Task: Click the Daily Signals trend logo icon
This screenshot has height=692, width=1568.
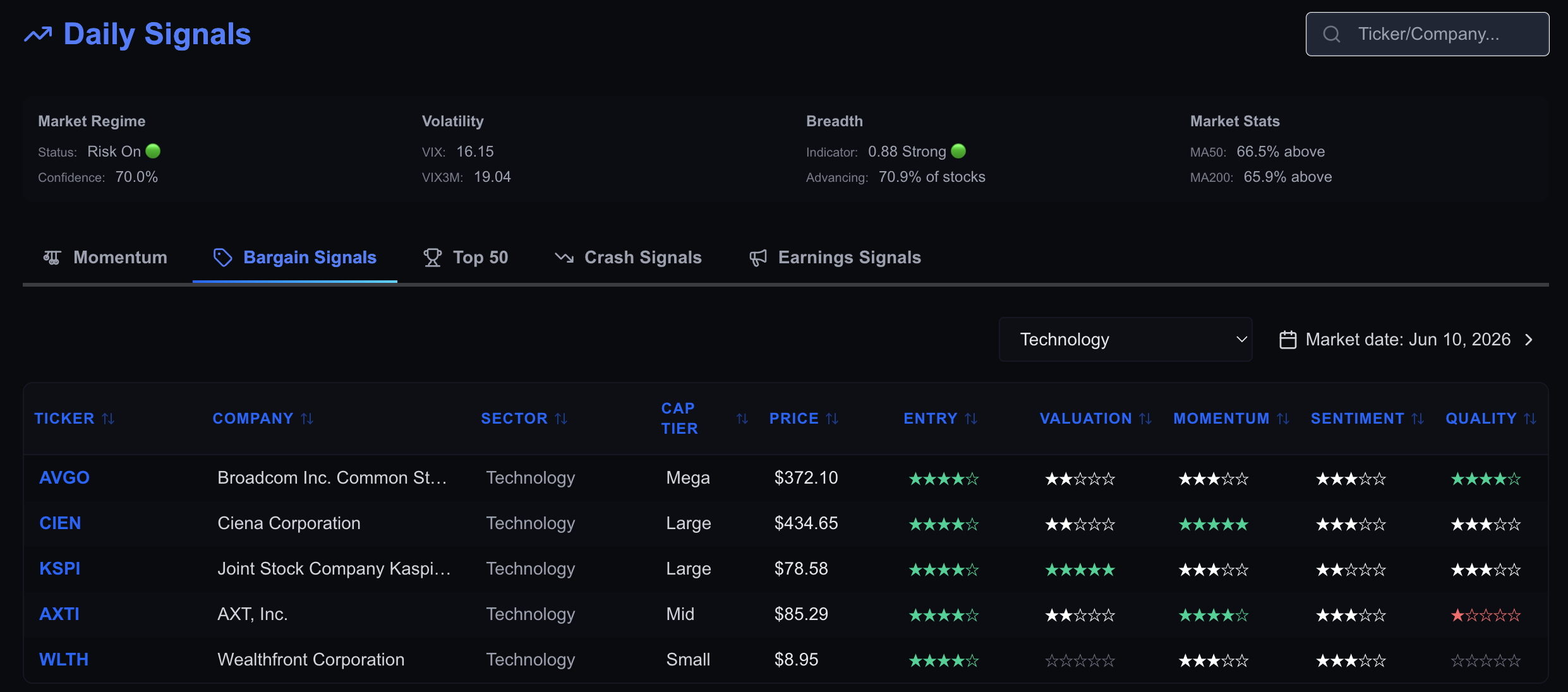Action: pyautogui.click(x=38, y=34)
